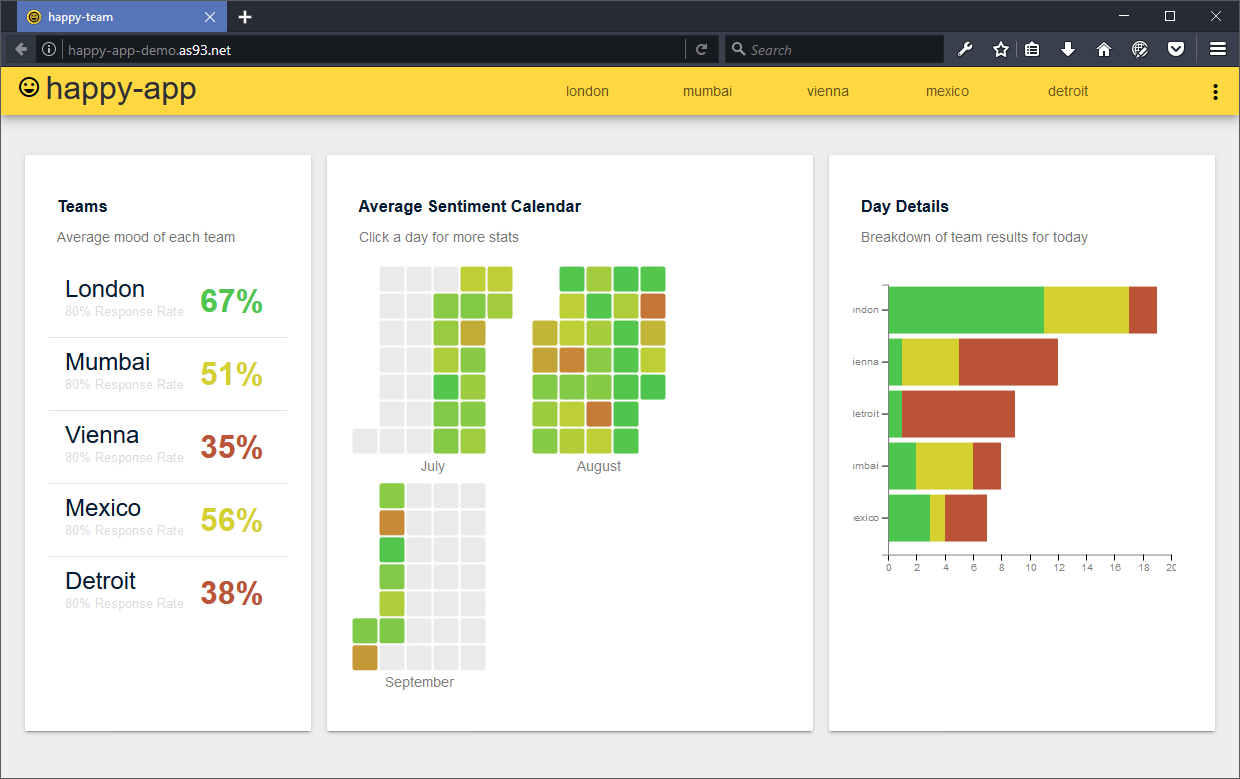Click the site information icon in the address bar
The height and width of the screenshot is (779, 1240).
click(x=48, y=48)
